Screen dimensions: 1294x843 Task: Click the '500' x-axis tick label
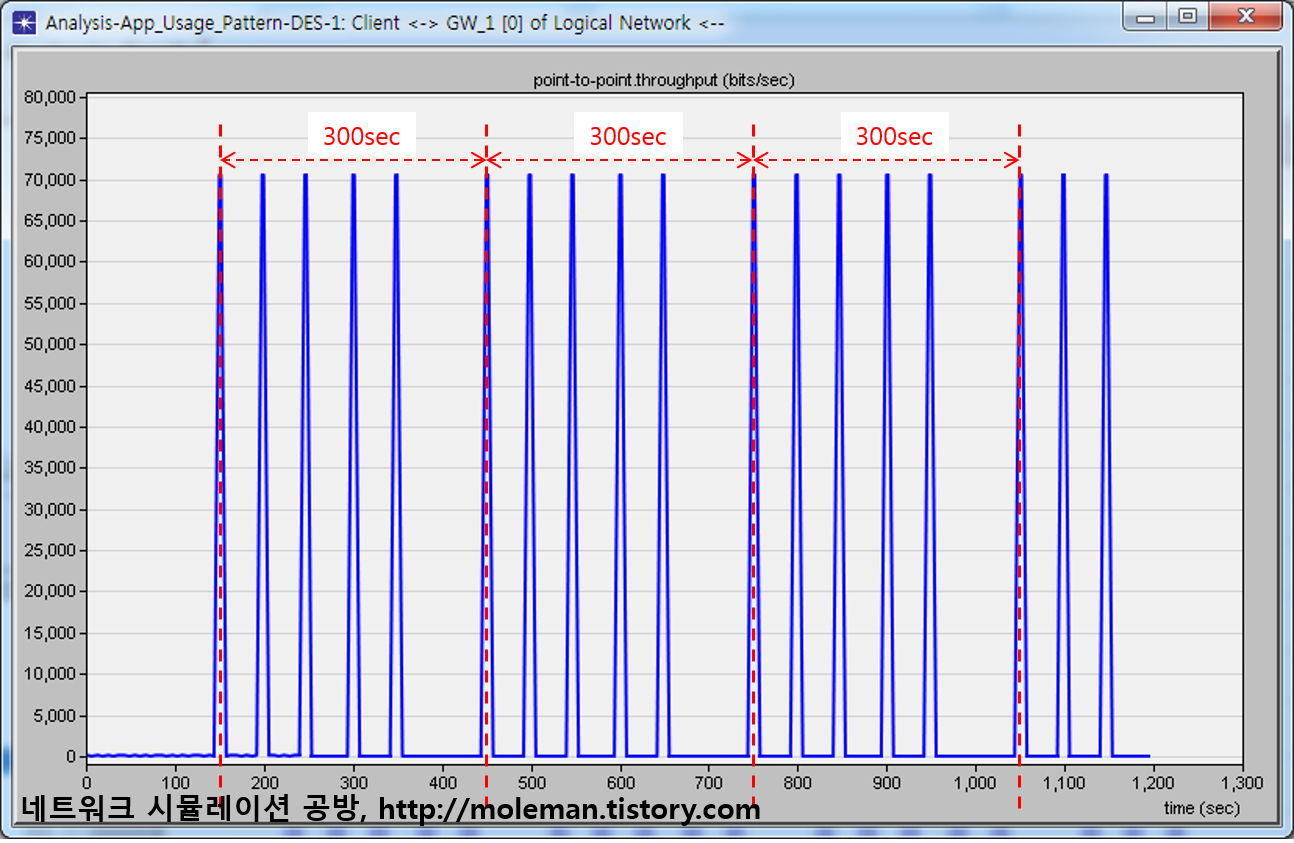click(531, 783)
